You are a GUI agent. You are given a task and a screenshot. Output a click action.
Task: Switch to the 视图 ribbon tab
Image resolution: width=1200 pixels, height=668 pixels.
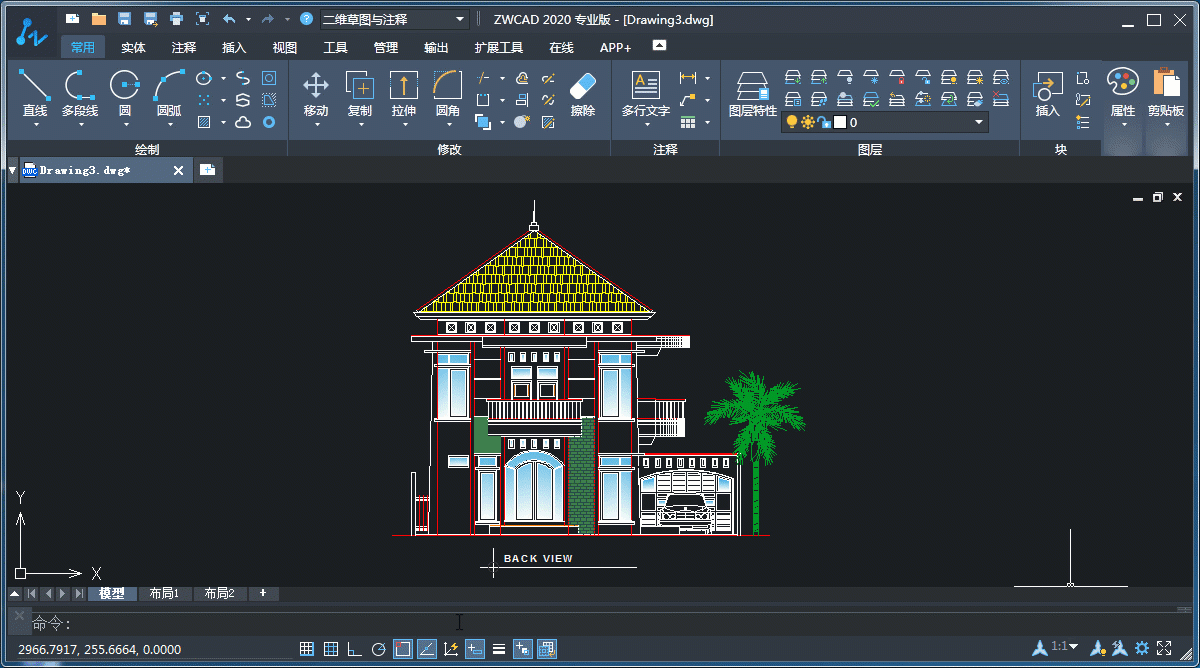coord(285,47)
